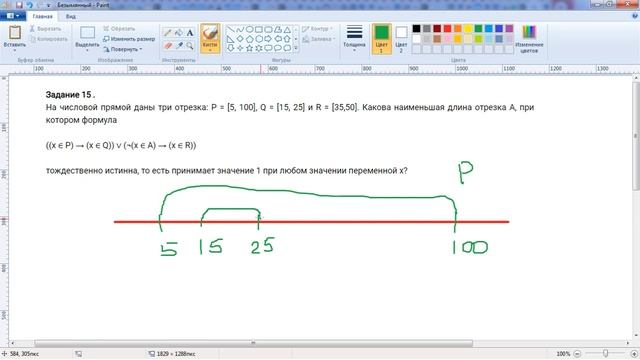Viewport: 640px width, 360px height.
Task: Open the Вставить paste dropdown arrow
Action: (15, 50)
